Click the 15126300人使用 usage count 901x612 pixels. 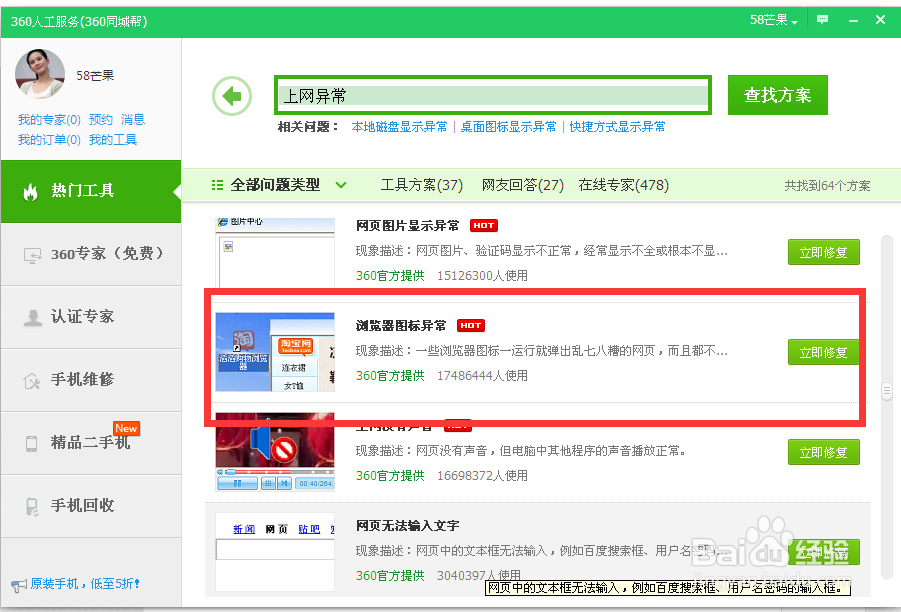point(482,276)
